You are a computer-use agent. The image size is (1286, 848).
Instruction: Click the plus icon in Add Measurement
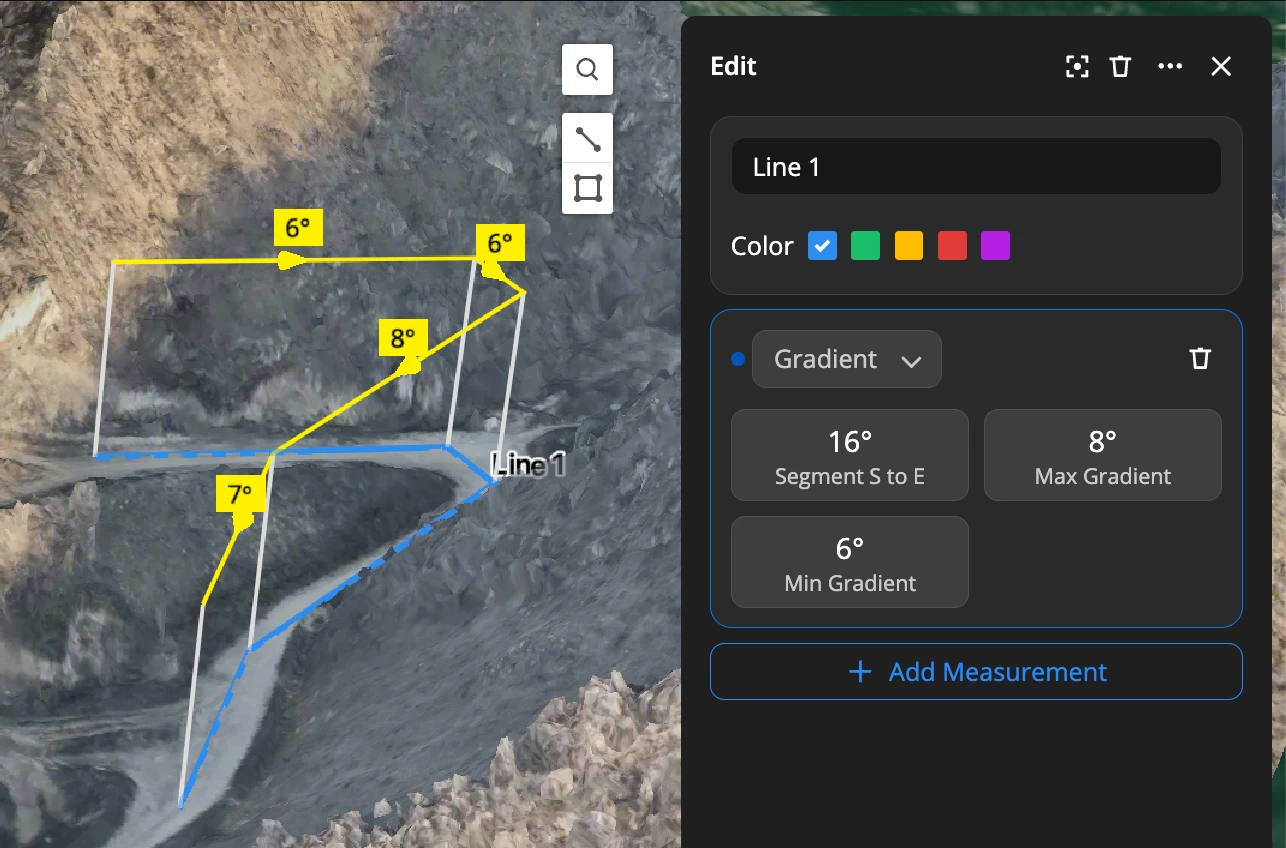[860, 671]
